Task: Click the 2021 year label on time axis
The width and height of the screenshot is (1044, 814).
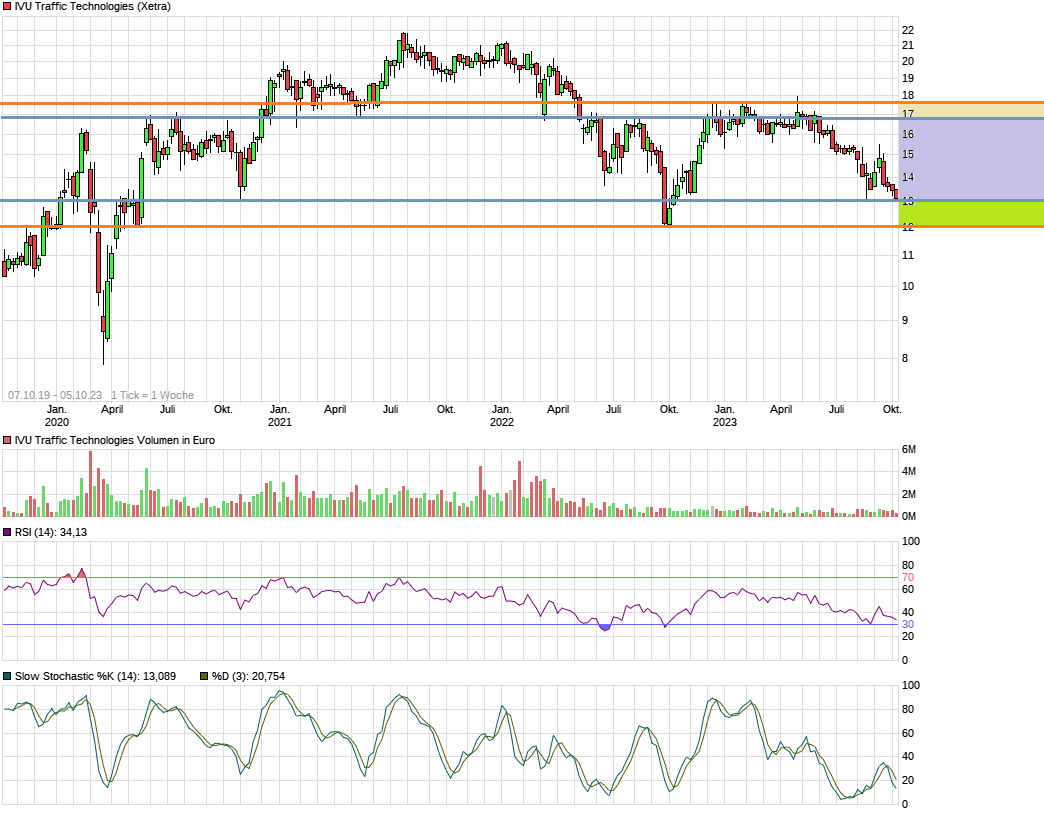Action: 280,422
